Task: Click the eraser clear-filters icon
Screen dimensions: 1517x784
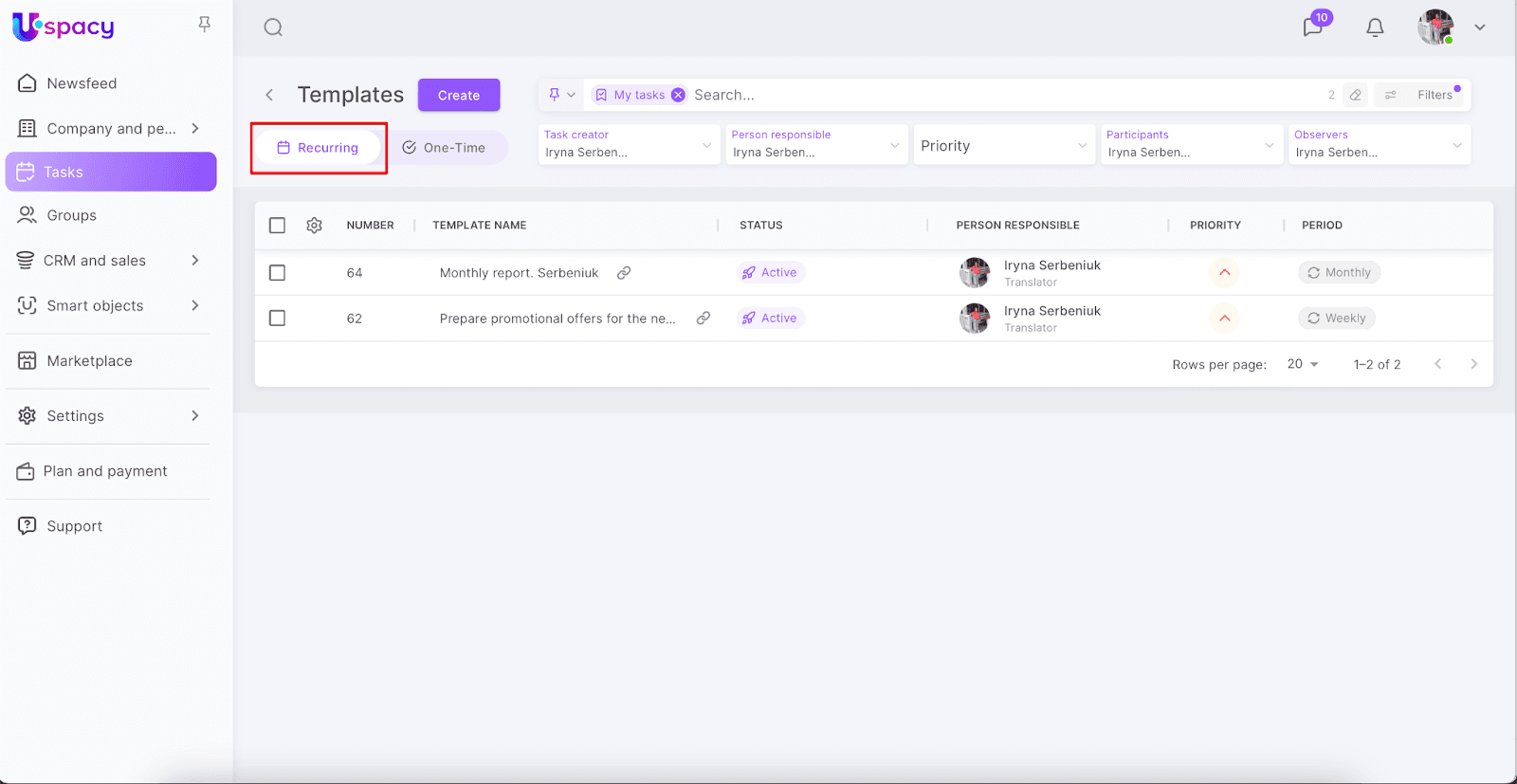Action: pos(1356,95)
